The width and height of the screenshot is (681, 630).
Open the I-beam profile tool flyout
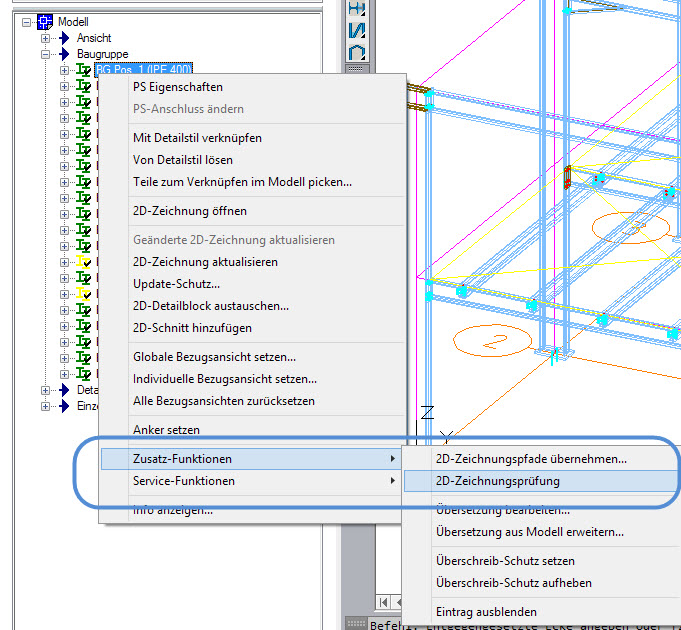357,8
